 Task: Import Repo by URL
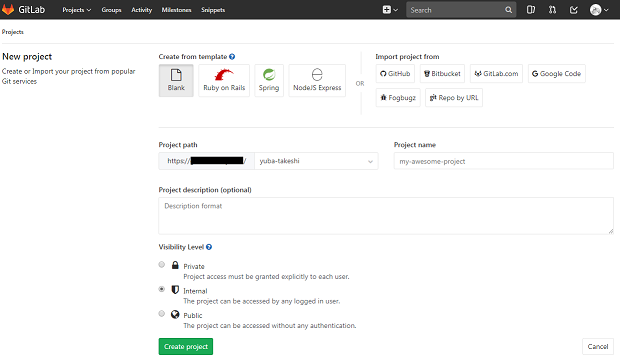454,98
